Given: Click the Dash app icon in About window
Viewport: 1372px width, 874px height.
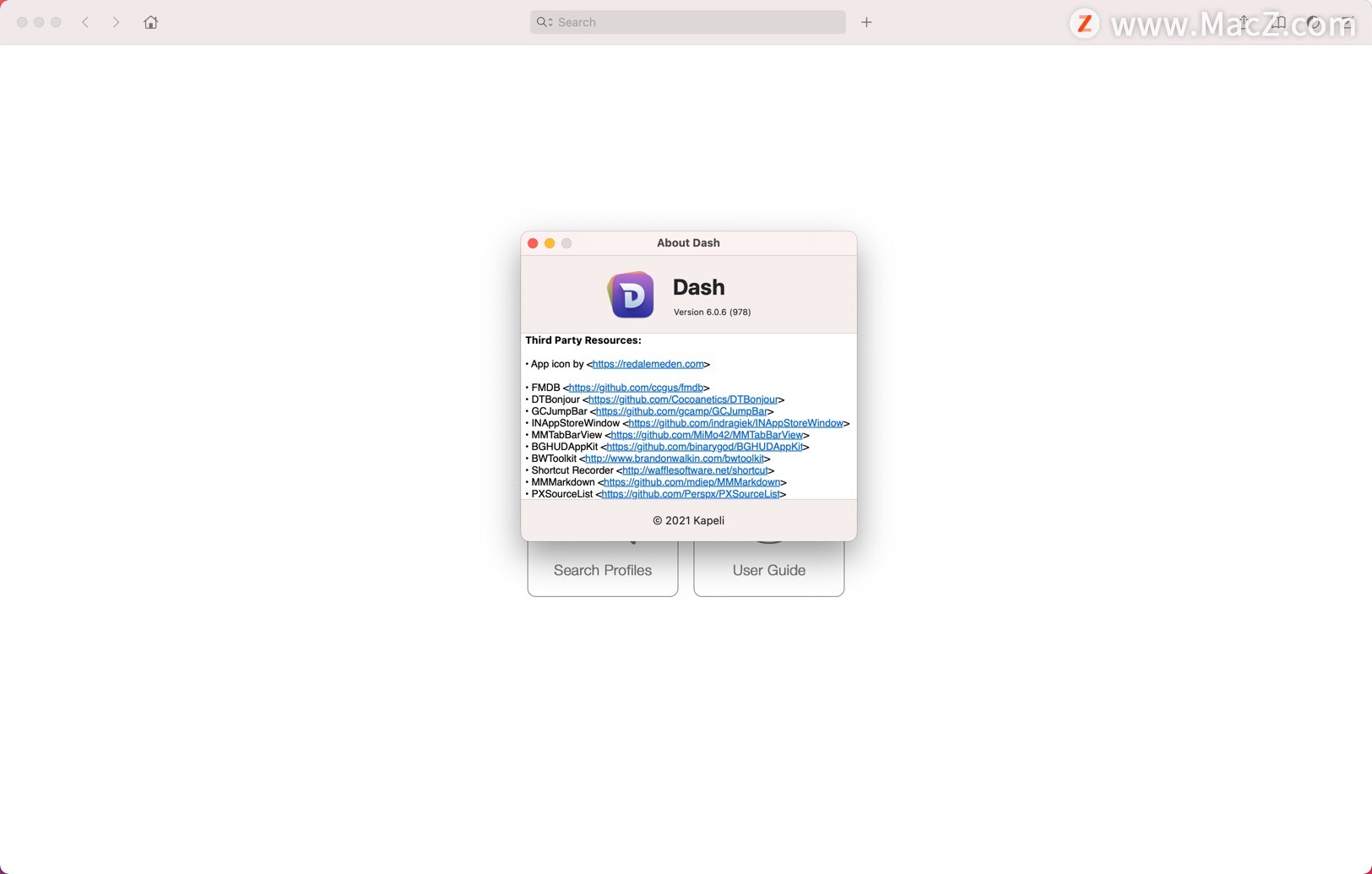Looking at the screenshot, I should (x=631, y=295).
